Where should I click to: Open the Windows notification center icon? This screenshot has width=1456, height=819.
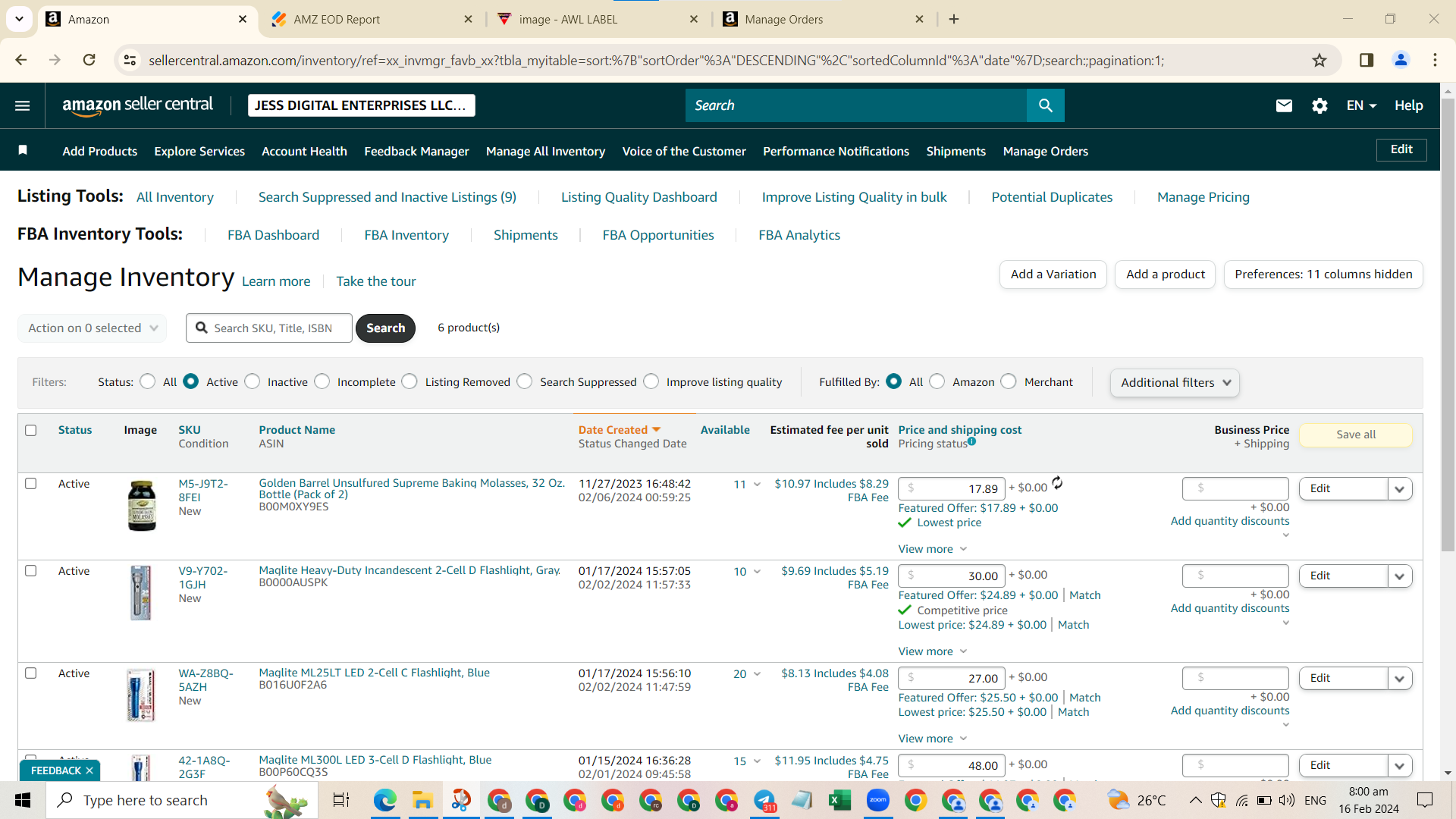(x=1425, y=800)
